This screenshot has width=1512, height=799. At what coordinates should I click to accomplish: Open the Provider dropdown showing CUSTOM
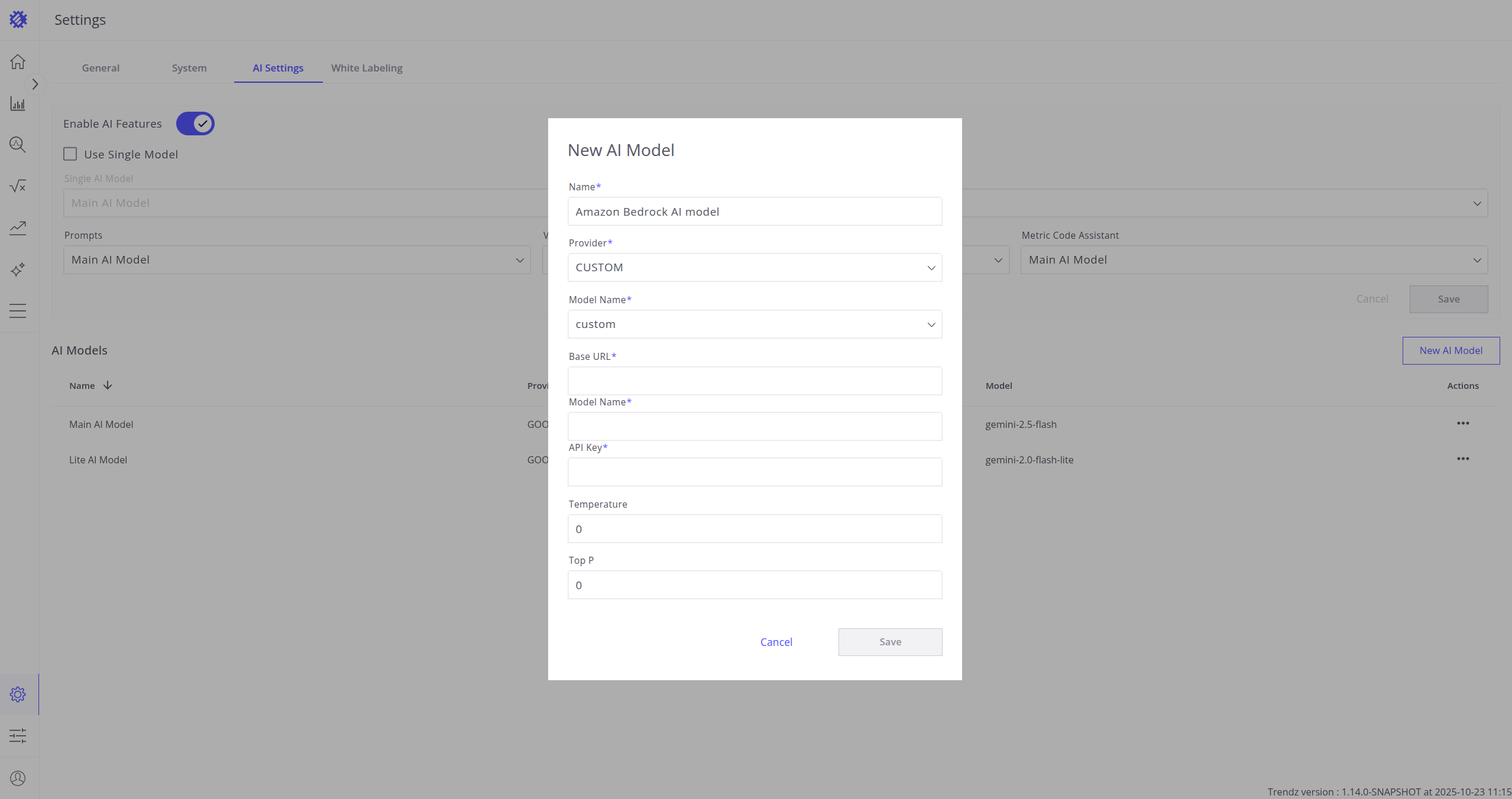[755, 268]
